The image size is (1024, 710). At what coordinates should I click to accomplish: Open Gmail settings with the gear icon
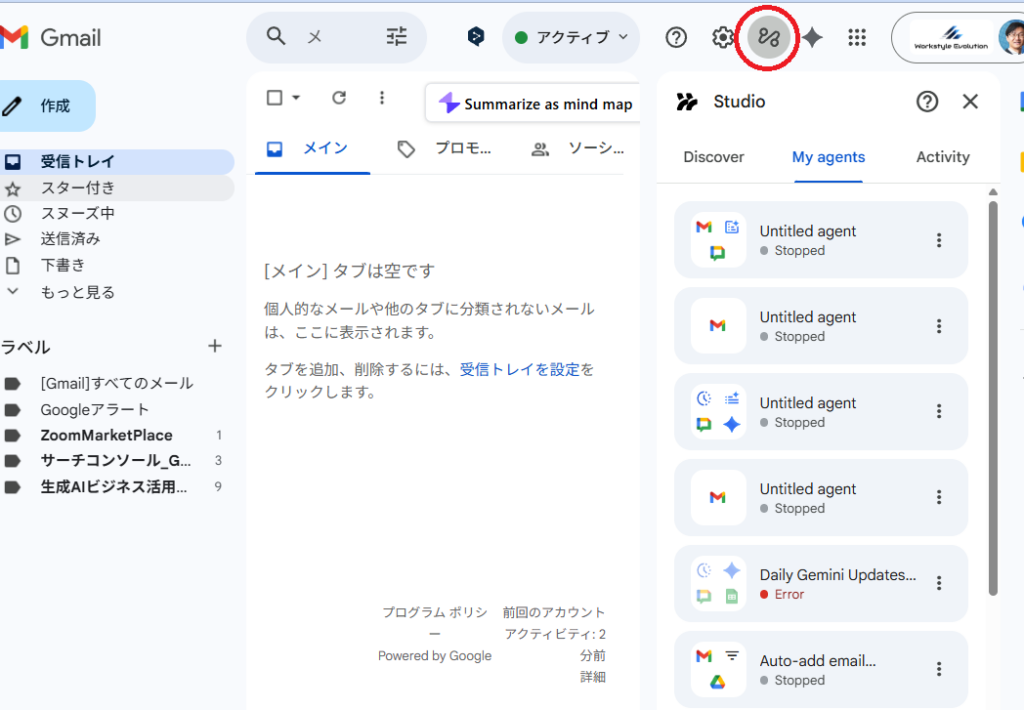click(723, 37)
